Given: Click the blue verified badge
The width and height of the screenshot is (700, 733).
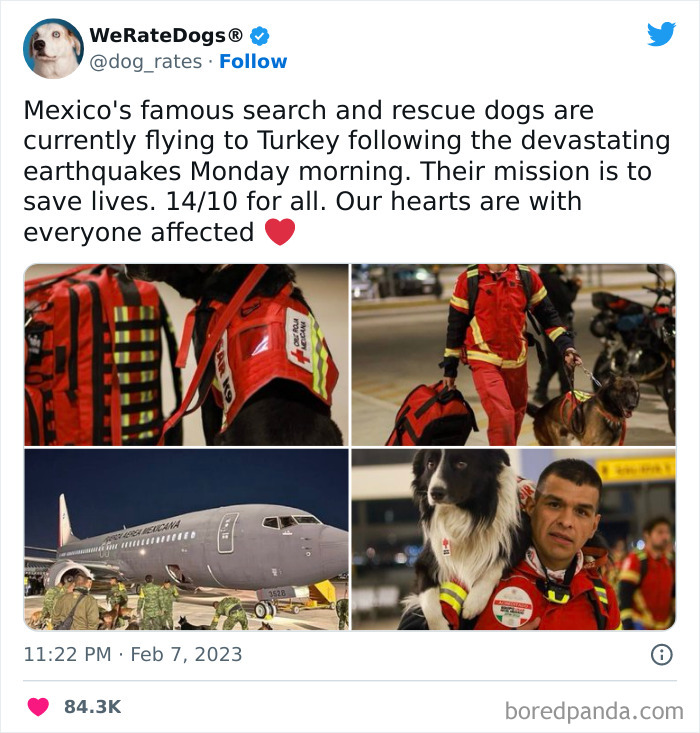Looking at the screenshot, I should [260, 36].
